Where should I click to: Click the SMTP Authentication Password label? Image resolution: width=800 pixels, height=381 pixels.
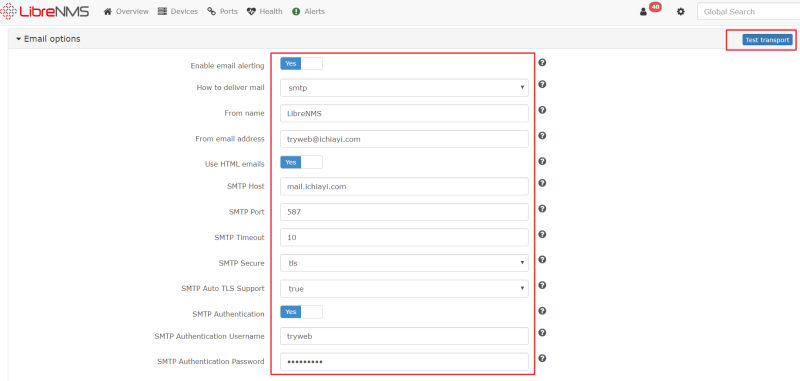tap(211, 362)
